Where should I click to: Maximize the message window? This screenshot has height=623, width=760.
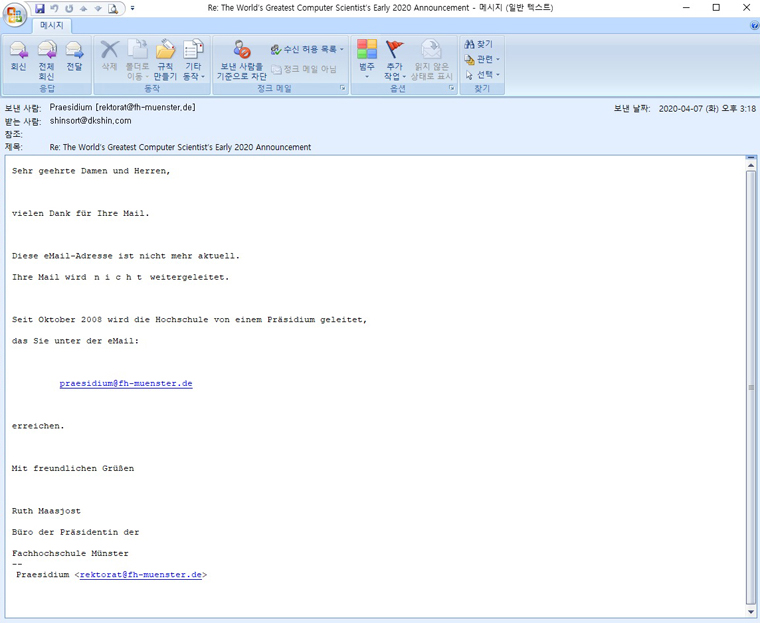(716, 8)
